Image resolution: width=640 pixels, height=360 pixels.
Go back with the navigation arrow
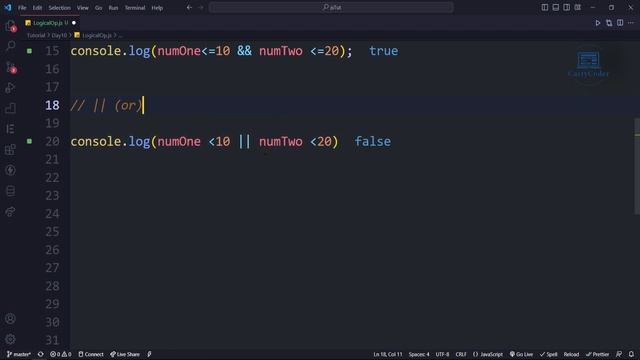click(x=189, y=7)
